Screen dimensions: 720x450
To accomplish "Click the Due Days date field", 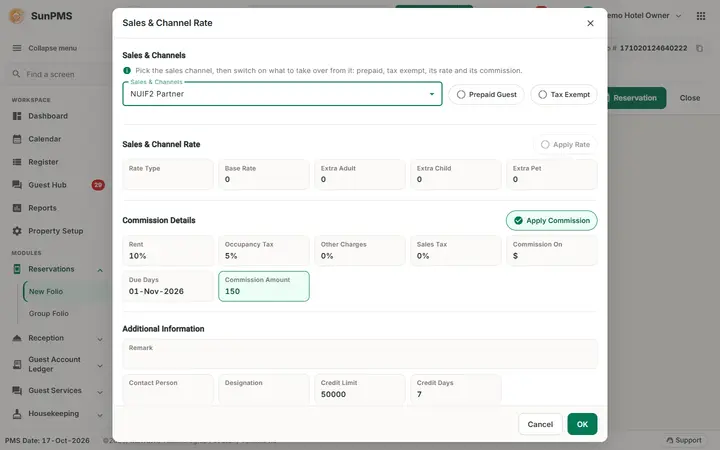I will 168,287.
